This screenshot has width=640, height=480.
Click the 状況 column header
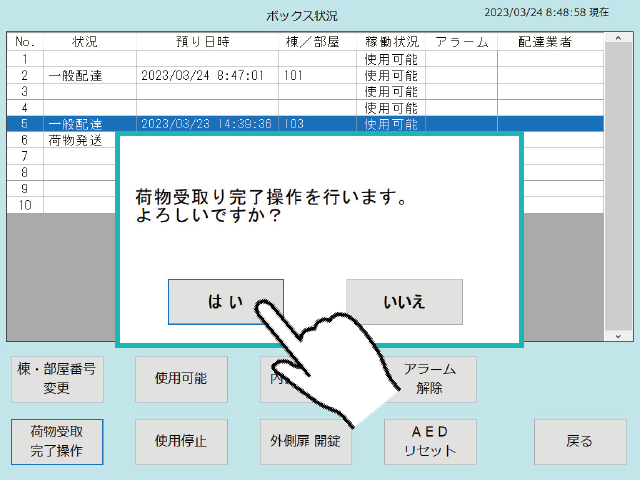(85, 42)
